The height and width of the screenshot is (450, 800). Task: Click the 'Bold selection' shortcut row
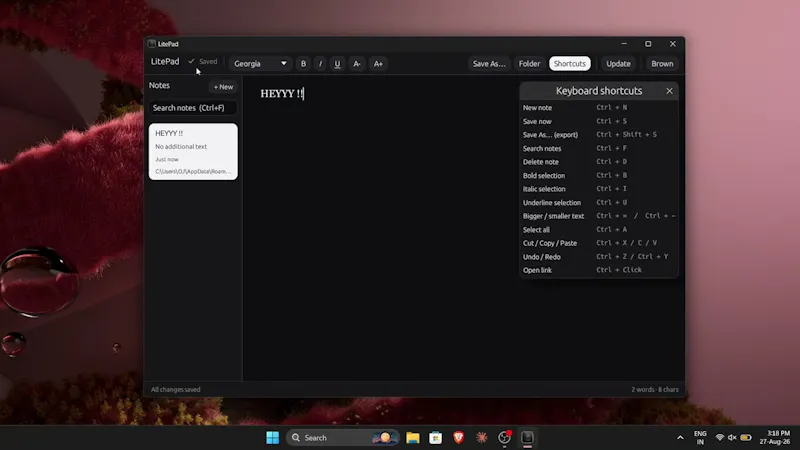point(598,176)
